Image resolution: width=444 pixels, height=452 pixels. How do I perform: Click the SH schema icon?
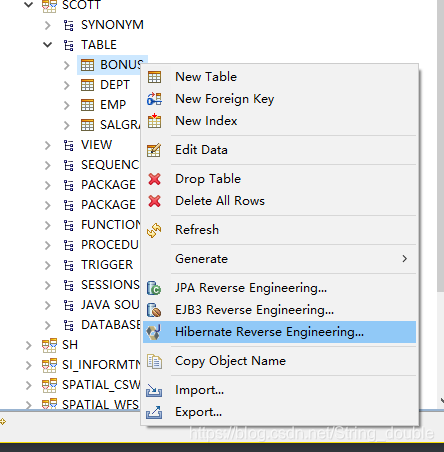49,345
